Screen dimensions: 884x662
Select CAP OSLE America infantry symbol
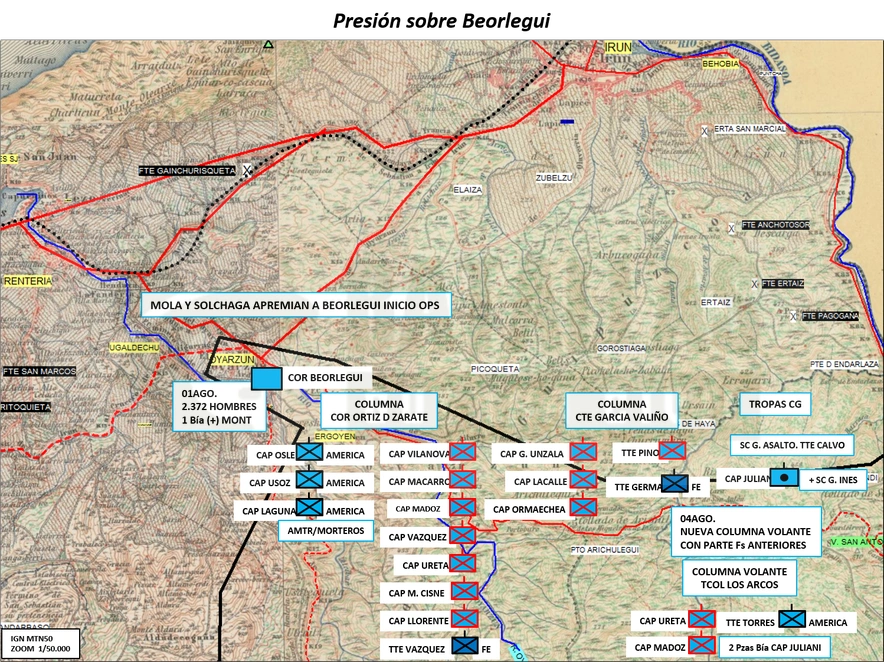coord(310,452)
